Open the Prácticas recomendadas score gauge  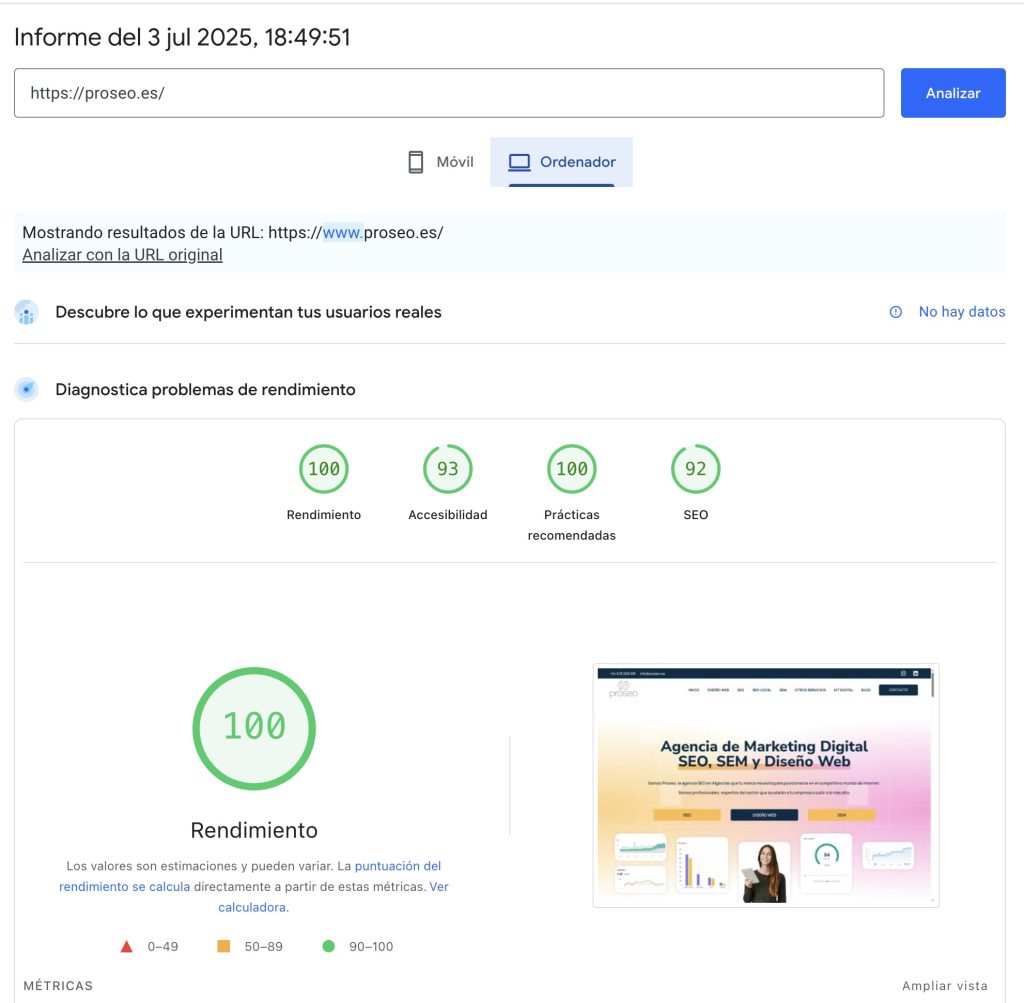coord(572,469)
